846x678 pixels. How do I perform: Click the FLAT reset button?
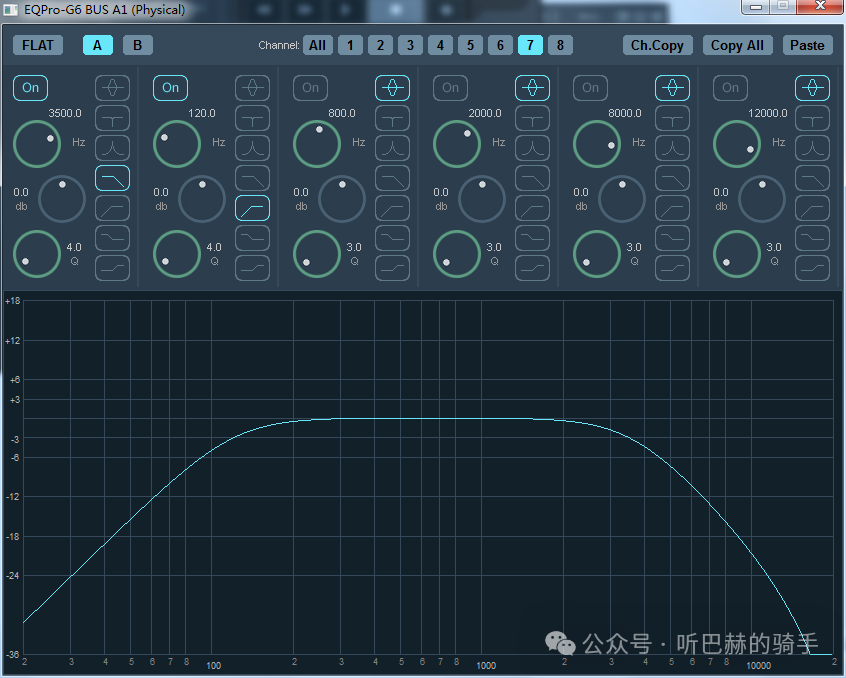(38, 45)
